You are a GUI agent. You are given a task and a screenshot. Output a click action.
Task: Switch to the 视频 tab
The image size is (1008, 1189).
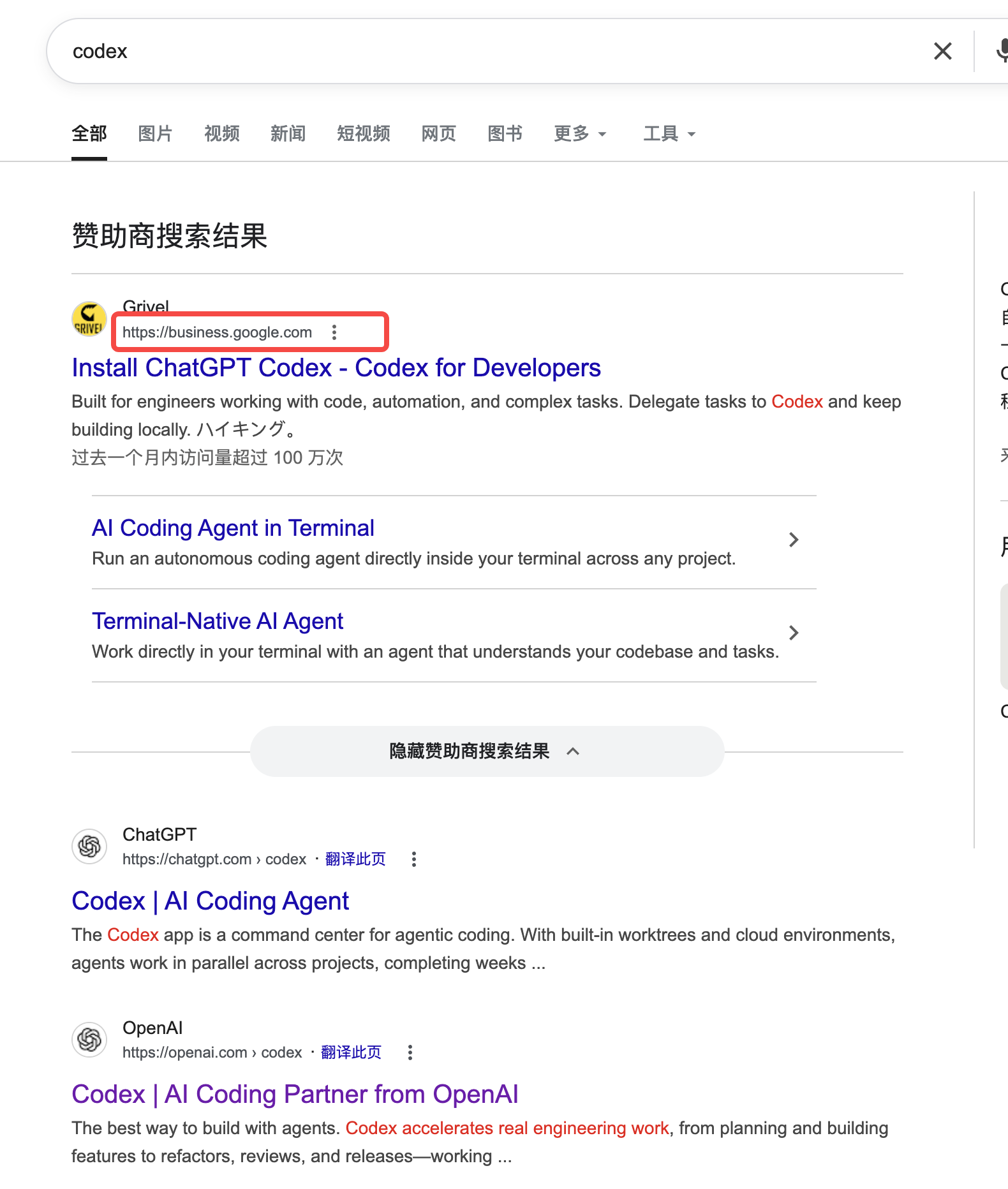pos(222,134)
